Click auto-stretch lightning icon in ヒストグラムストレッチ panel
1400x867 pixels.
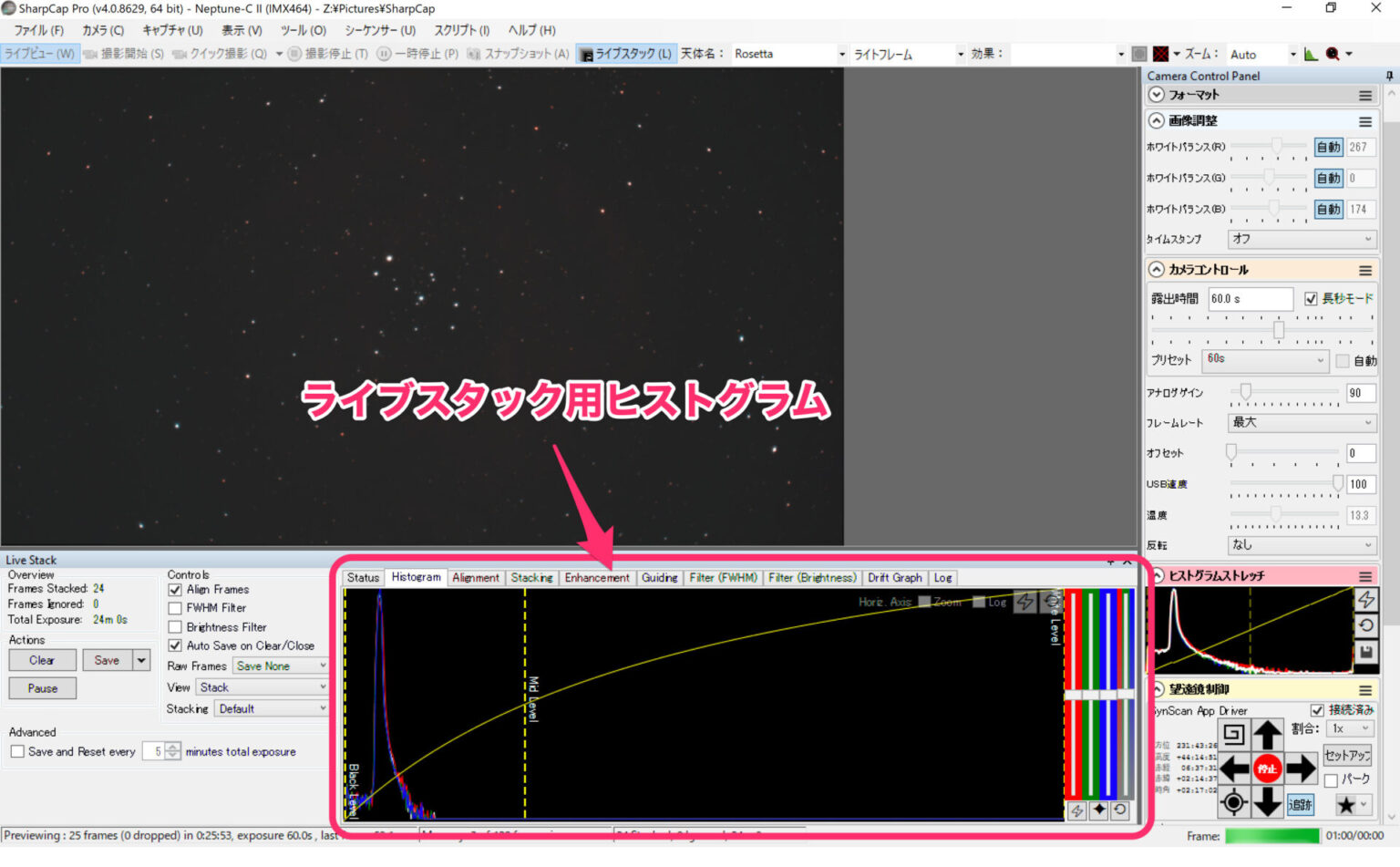(x=1365, y=600)
